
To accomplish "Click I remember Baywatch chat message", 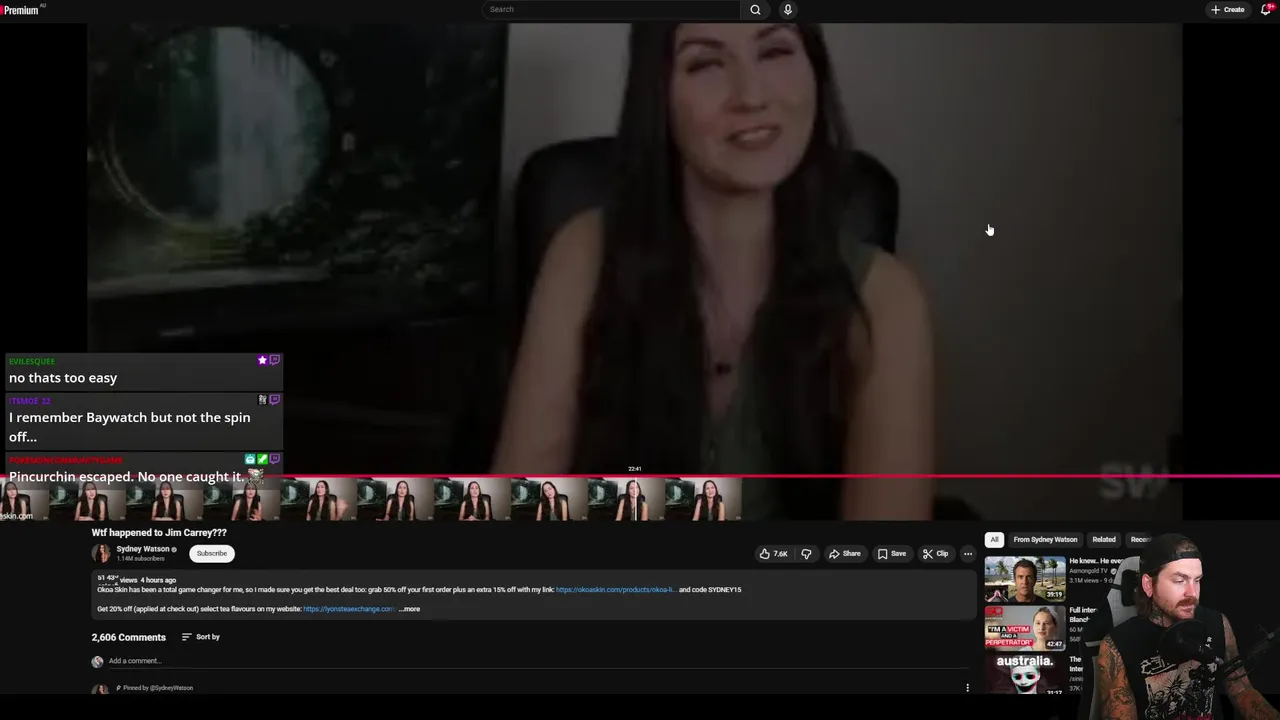I will 130,427.
